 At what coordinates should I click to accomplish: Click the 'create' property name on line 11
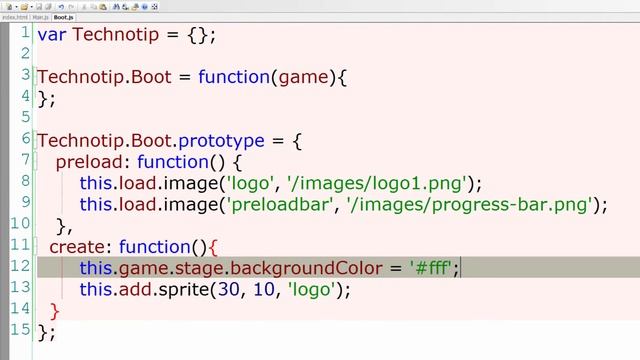coord(78,247)
